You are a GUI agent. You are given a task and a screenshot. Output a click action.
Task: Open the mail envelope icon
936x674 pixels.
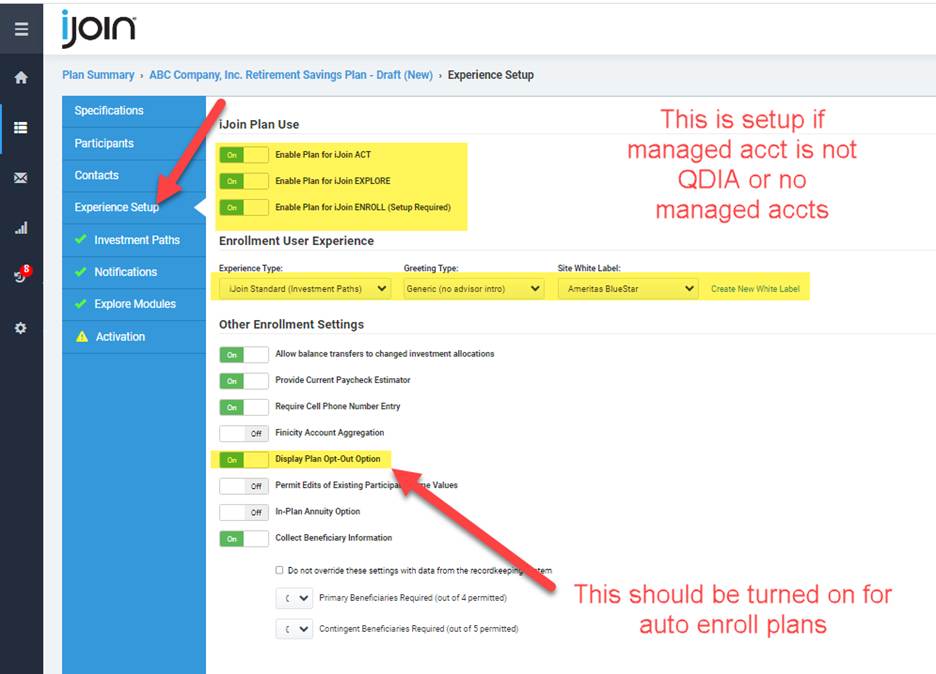[x=21, y=178]
